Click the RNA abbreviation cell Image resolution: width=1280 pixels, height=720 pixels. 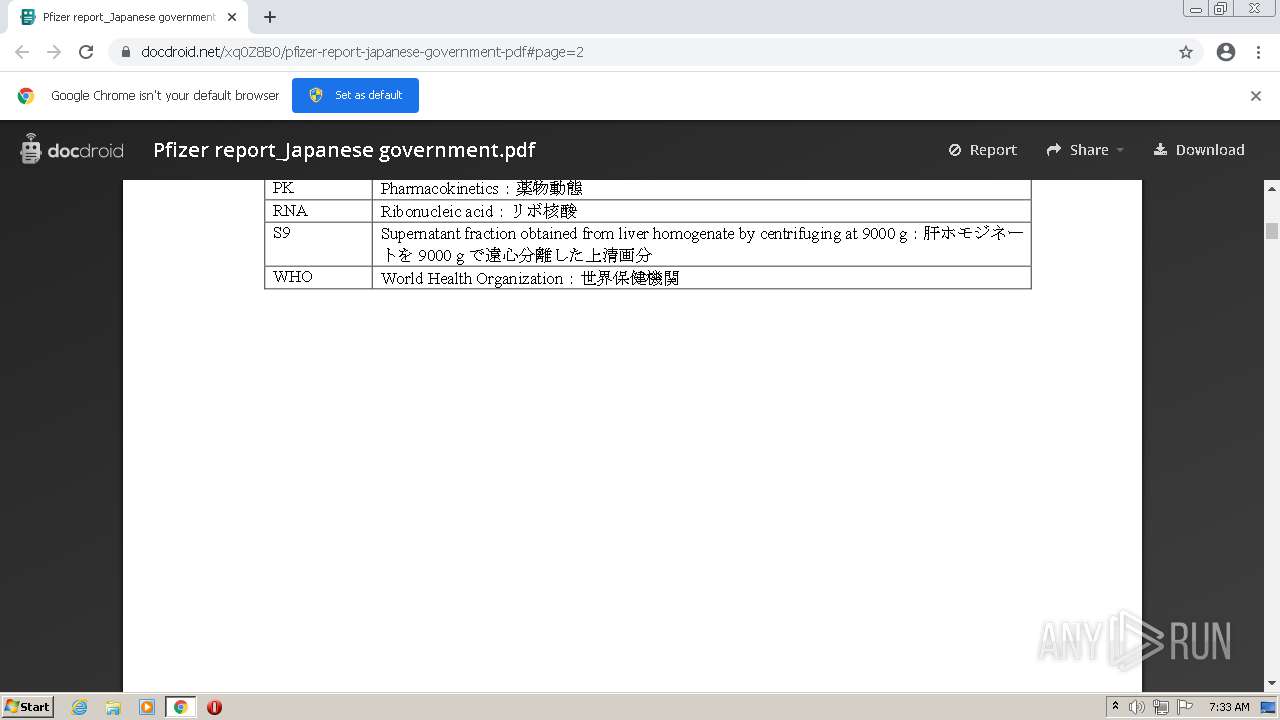pos(318,211)
